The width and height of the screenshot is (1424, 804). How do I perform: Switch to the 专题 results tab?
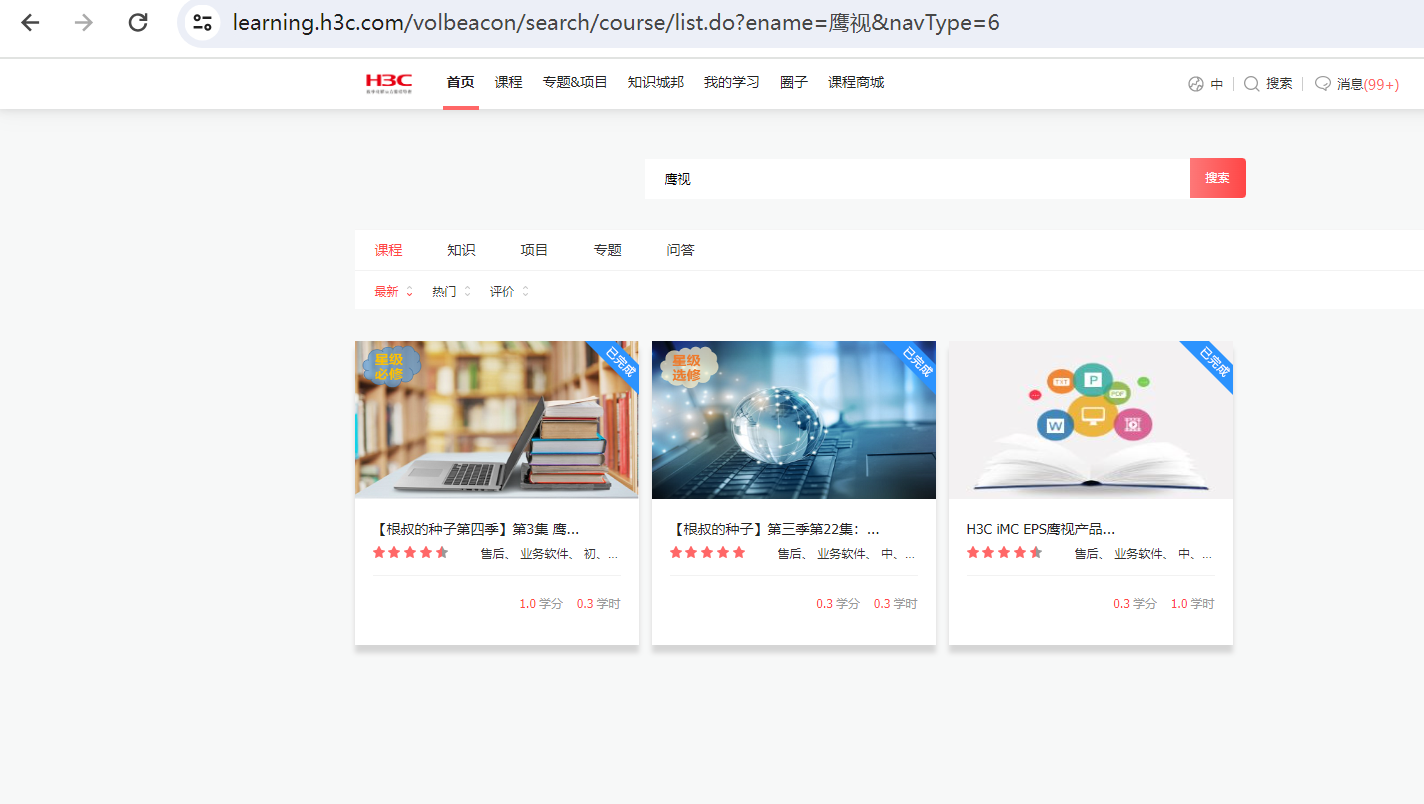click(x=607, y=250)
